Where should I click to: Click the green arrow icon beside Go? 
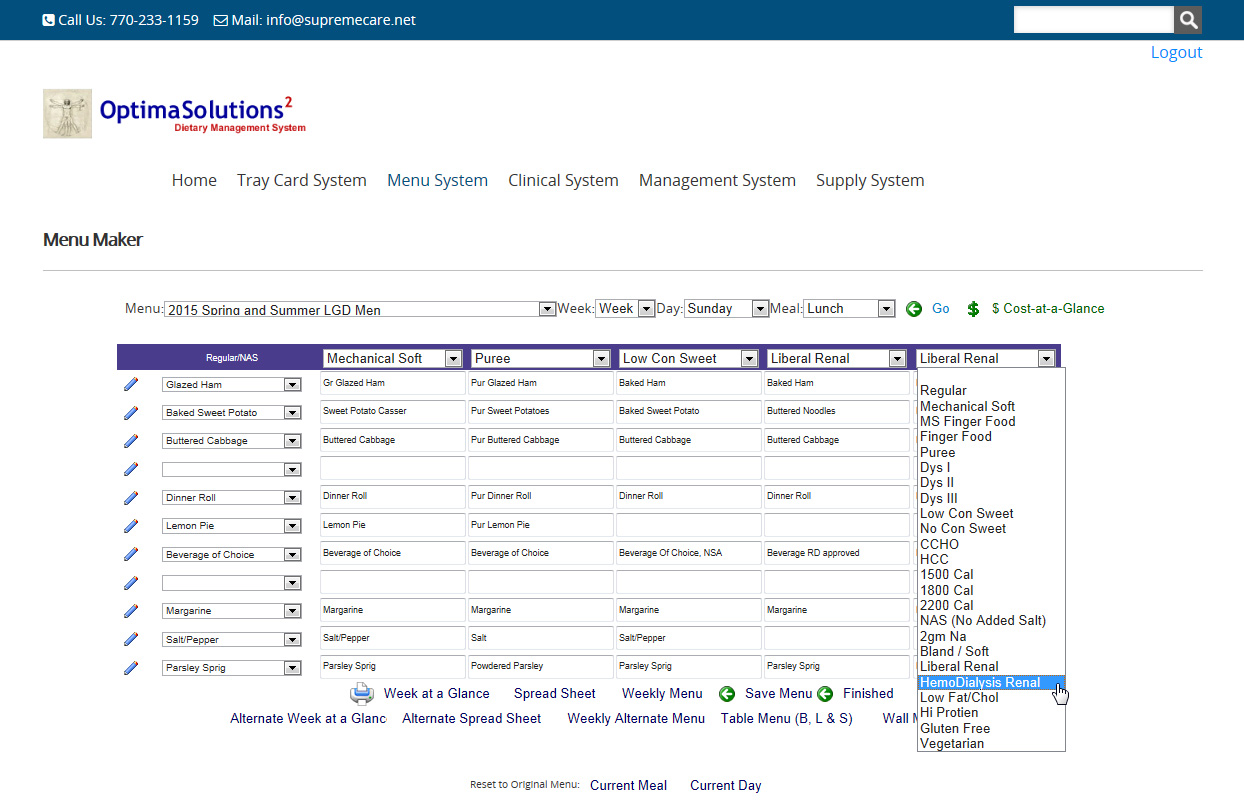click(x=914, y=309)
